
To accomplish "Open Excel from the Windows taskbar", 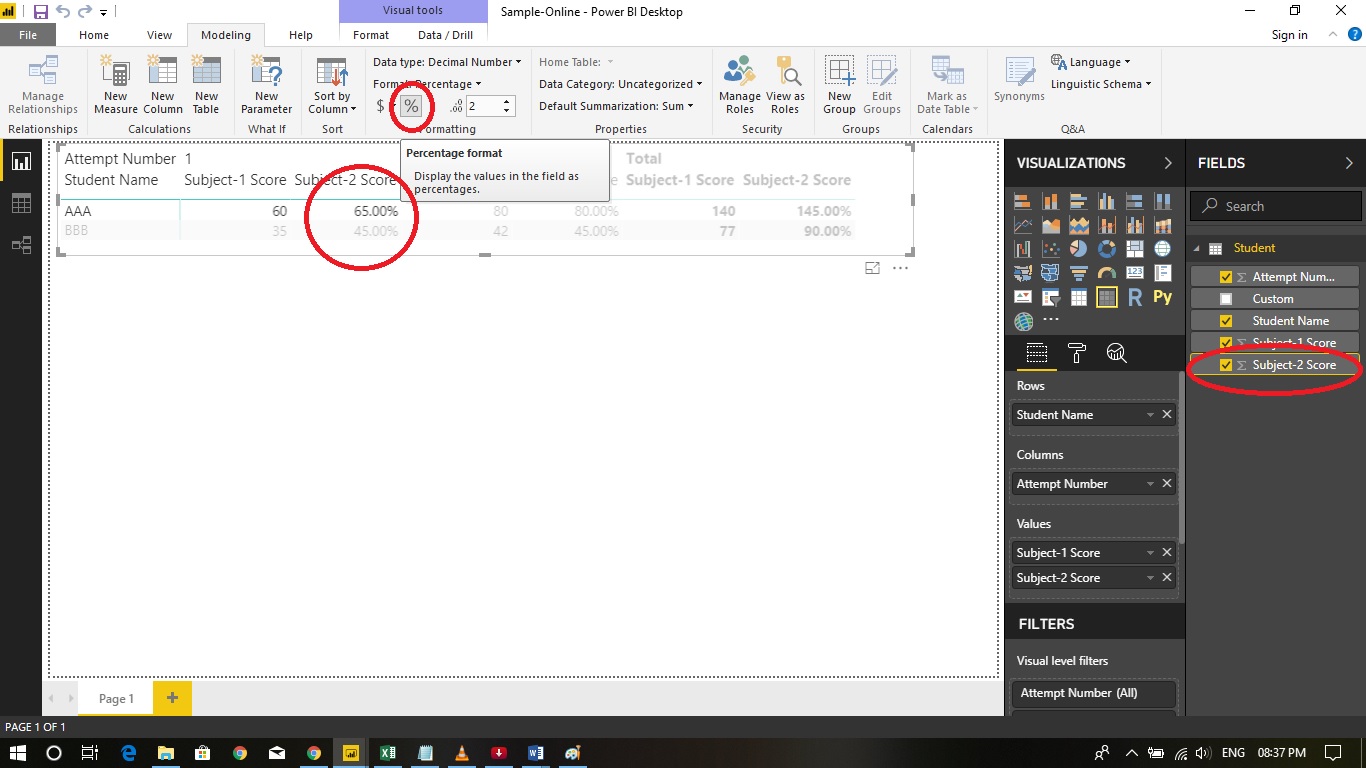I will click(x=388, y=753).
